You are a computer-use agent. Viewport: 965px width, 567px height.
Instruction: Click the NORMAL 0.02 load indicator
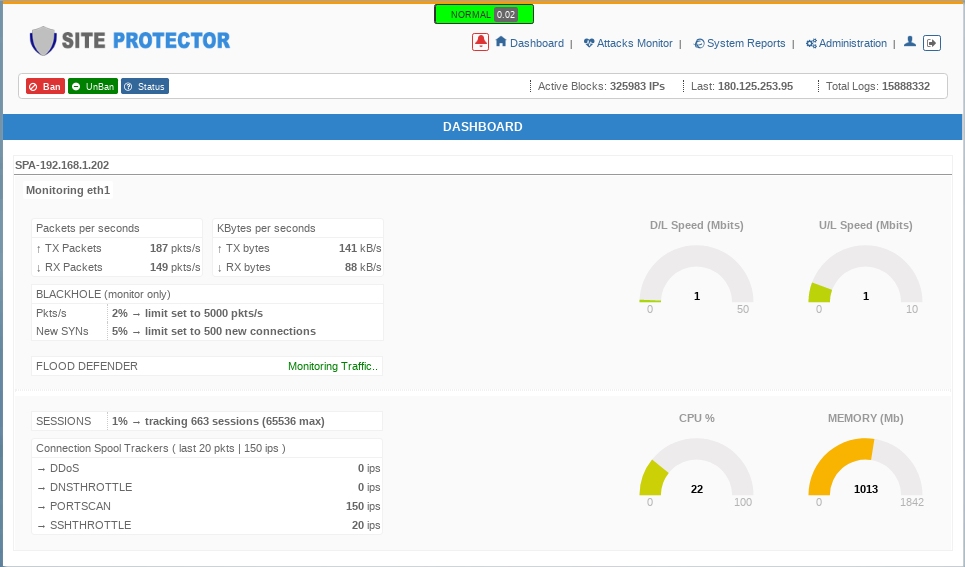[x=484, y=14]
